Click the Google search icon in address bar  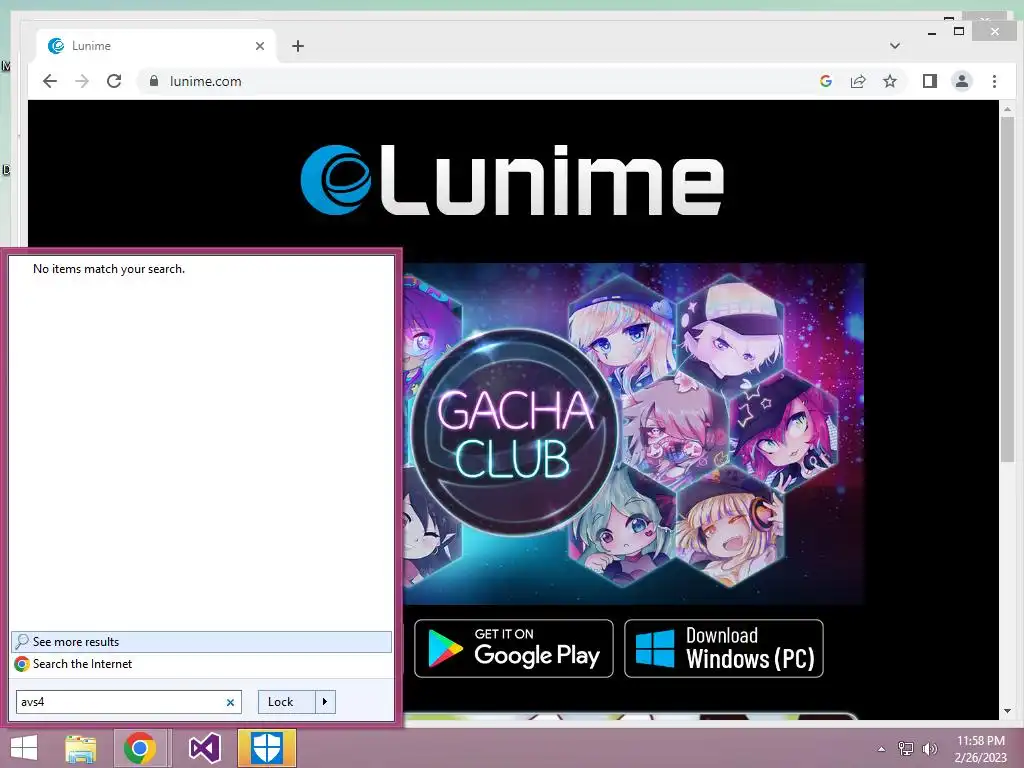825,81
